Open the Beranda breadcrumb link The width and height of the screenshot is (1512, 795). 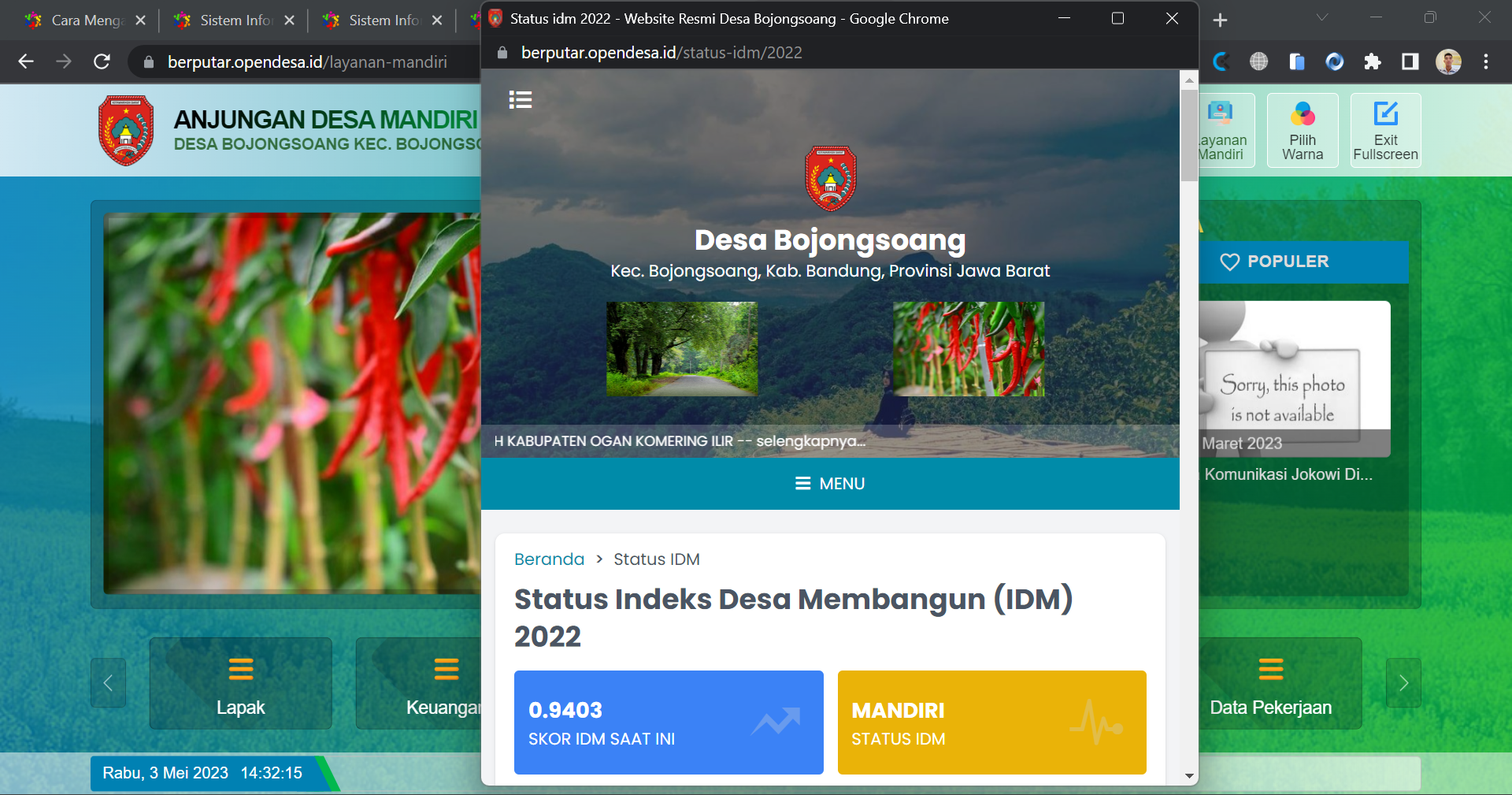point(549,559)
